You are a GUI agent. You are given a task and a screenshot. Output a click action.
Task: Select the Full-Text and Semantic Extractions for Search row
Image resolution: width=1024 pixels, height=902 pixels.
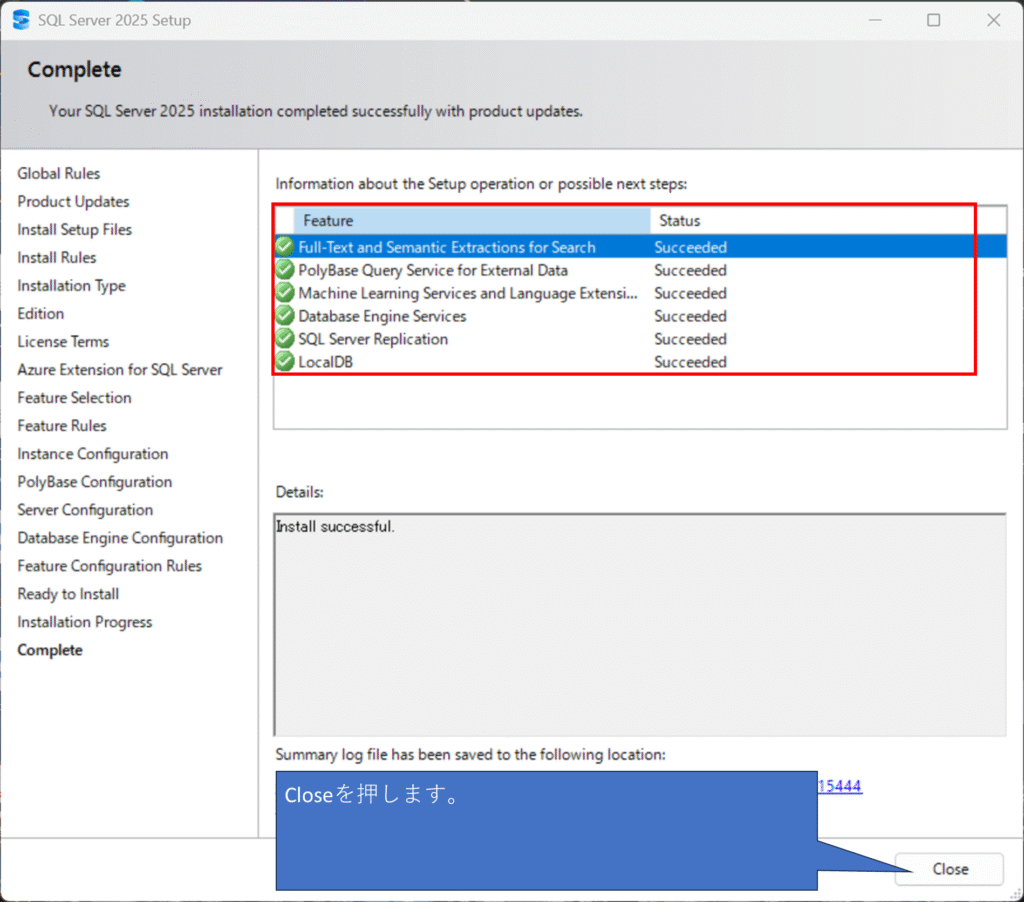(x=640, y=247)
